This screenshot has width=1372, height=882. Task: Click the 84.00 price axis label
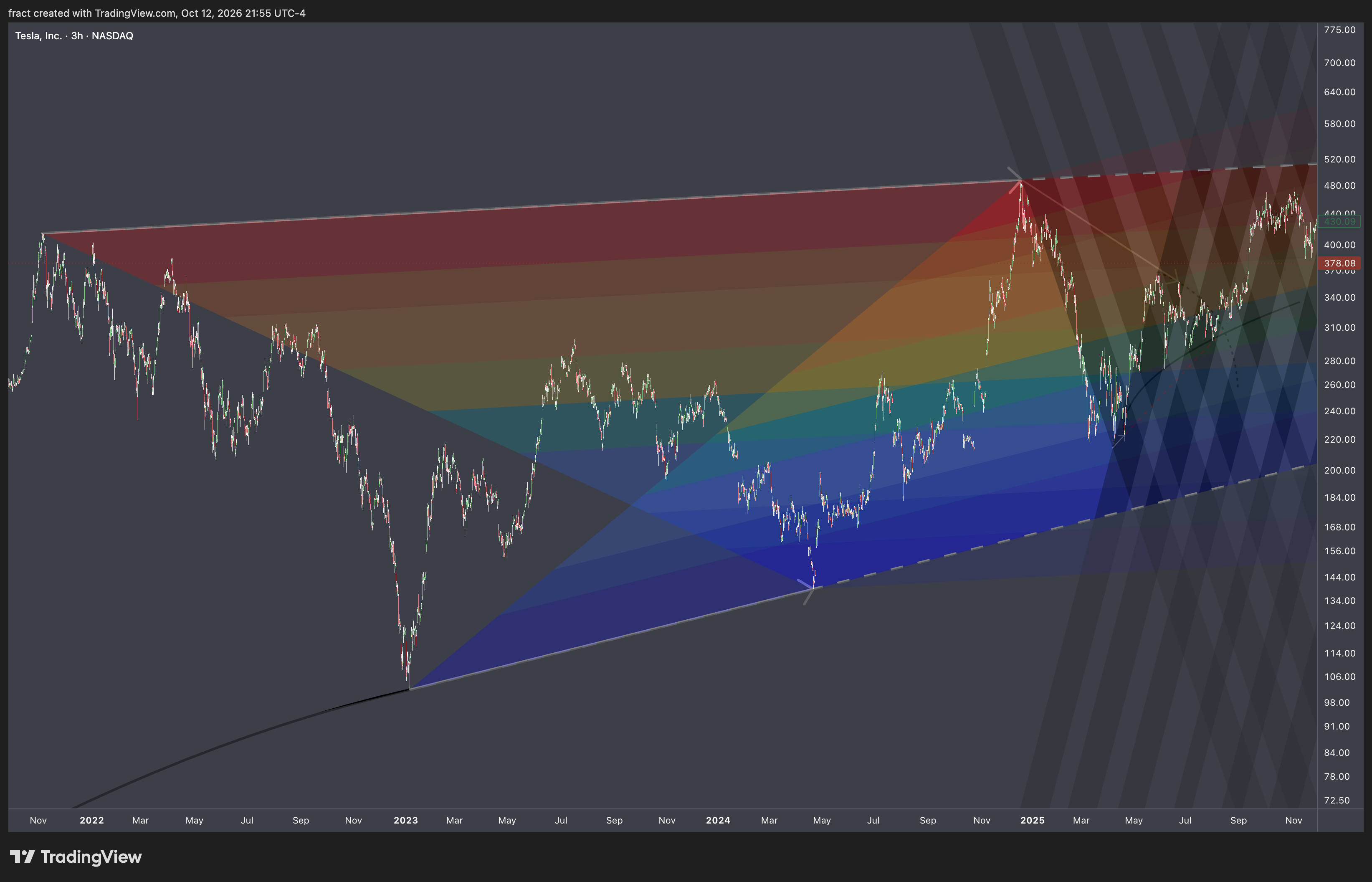point(1337,753)
